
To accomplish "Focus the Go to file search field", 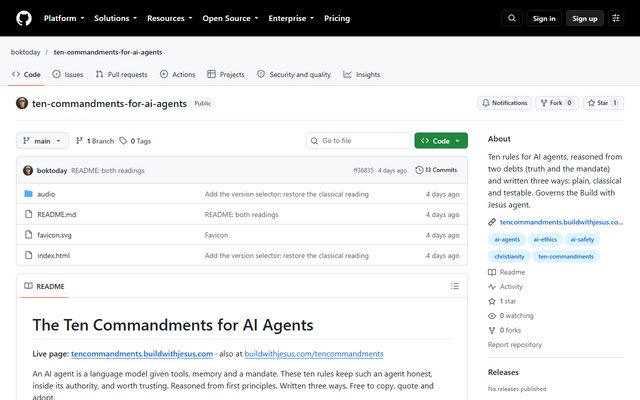I will (x=358, y=141).
